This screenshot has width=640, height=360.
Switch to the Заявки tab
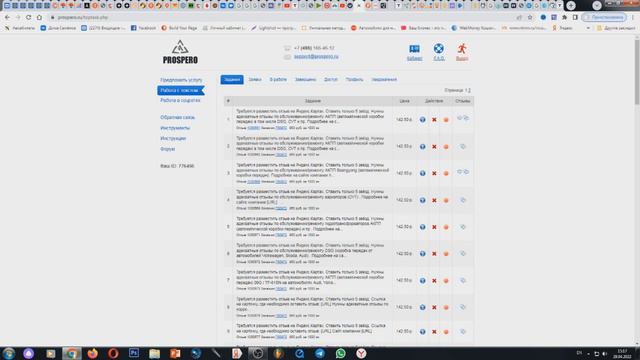click(255, 80)
